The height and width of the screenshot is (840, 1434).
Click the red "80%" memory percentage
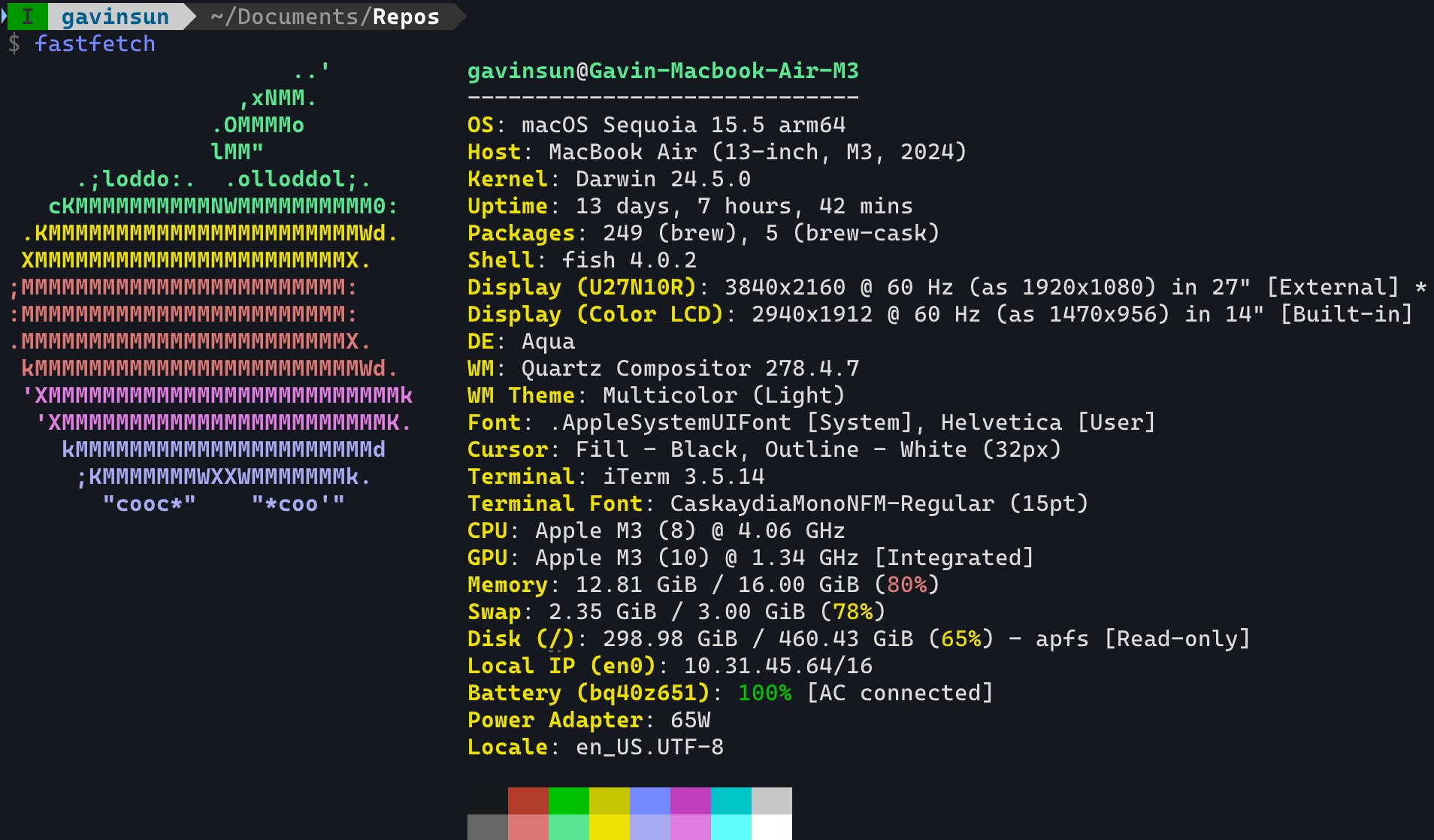pos(907,585)
